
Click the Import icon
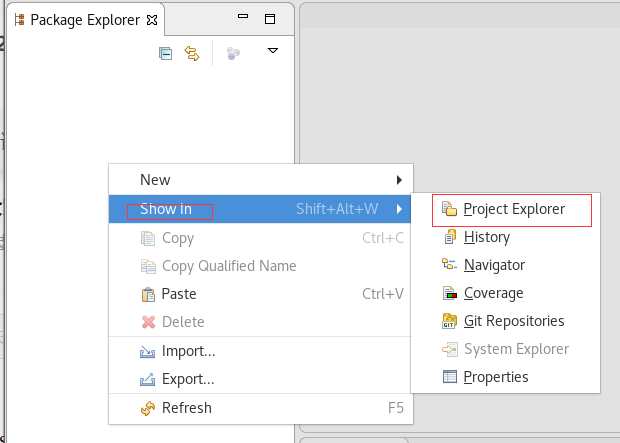coord(147,352)
